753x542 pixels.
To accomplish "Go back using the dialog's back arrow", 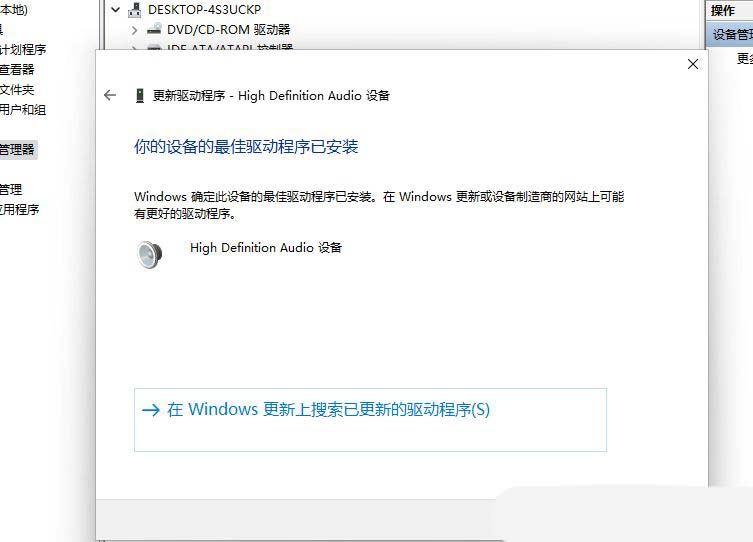I will pos(110,96).
